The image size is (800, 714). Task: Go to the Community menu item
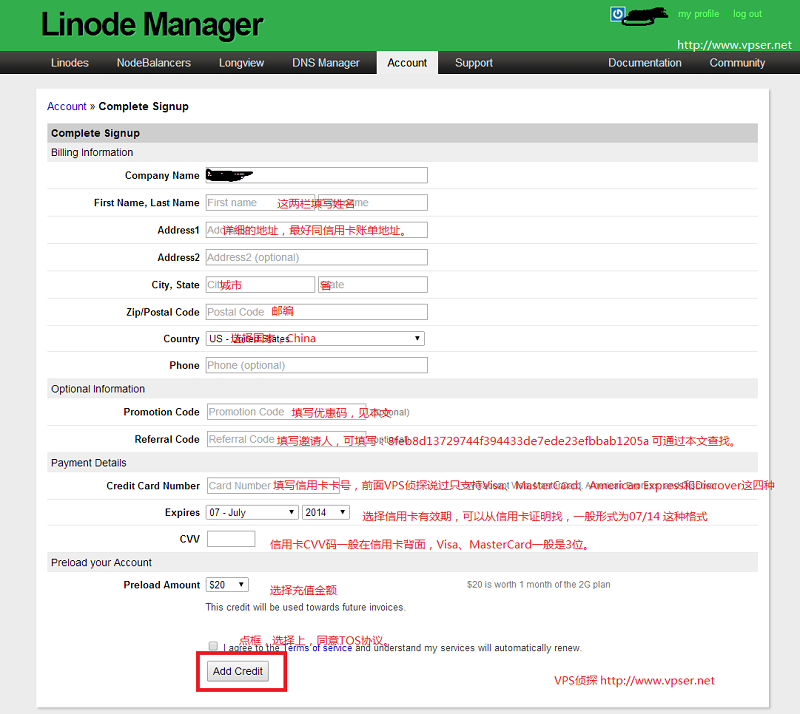737,63
